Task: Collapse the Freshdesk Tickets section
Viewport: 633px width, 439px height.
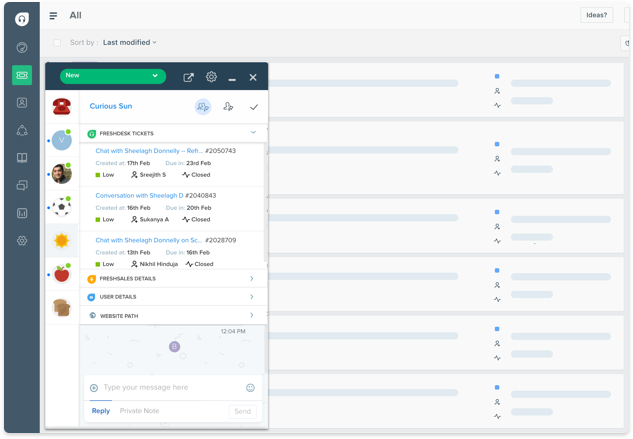Action: pos(252,132)
